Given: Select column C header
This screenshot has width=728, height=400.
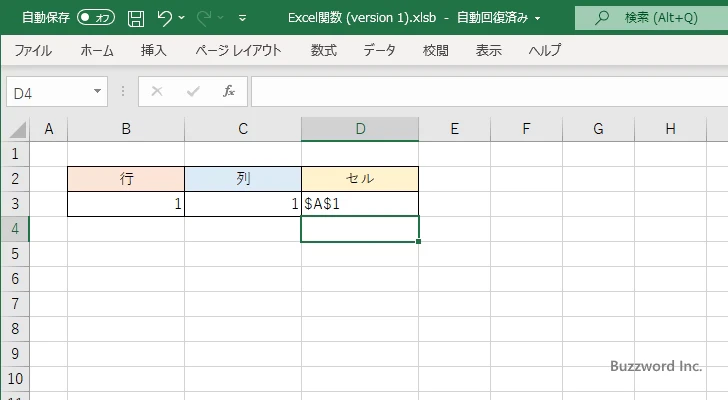Looking at the screenshot, I should tap(243, 129).
